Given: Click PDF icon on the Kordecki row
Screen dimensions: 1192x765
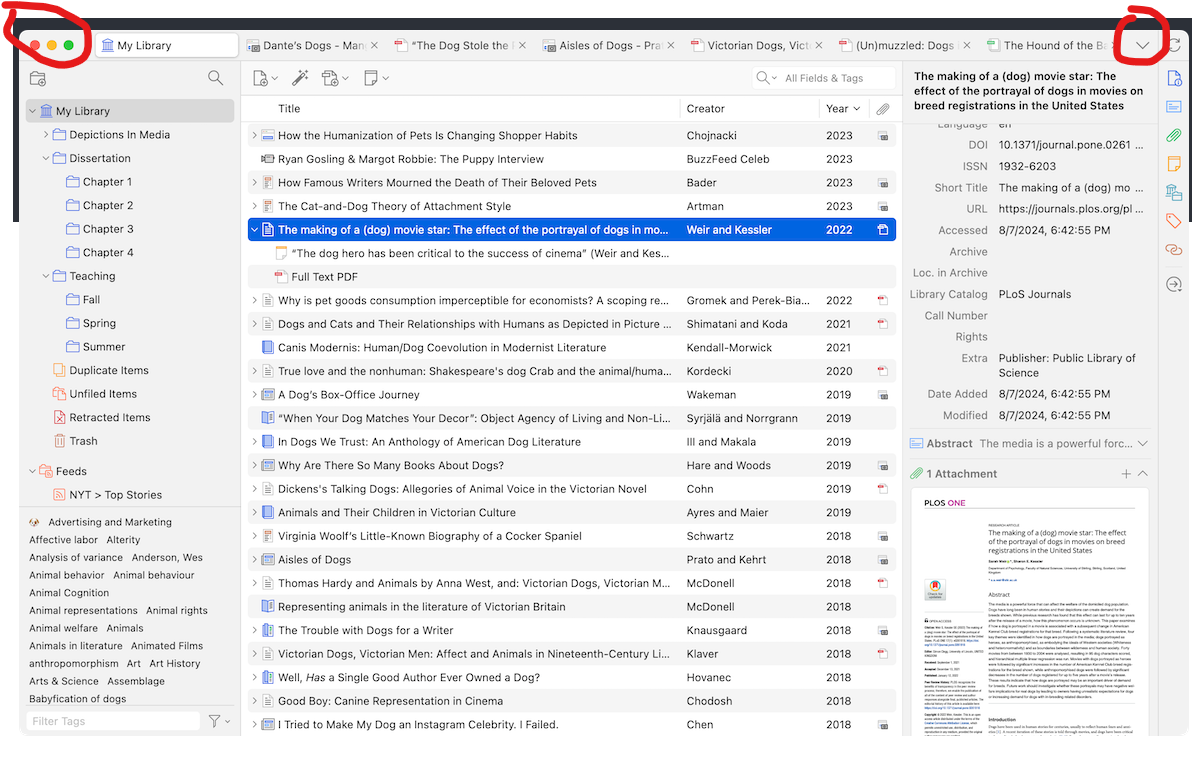Looking at the screenshot, I should (883, 371).
